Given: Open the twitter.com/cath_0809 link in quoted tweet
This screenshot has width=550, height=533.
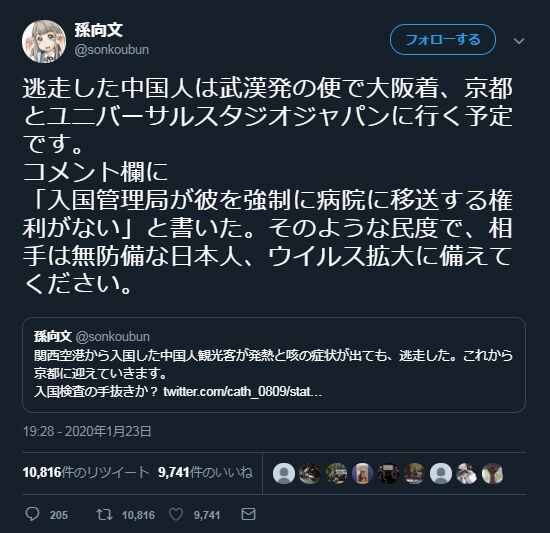Looking at the screenshot, I should point(242,391).
